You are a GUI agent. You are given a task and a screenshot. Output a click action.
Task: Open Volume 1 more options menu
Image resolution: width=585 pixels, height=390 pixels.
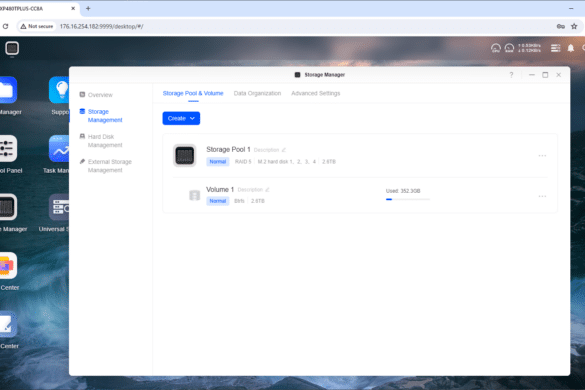(542, 196)
